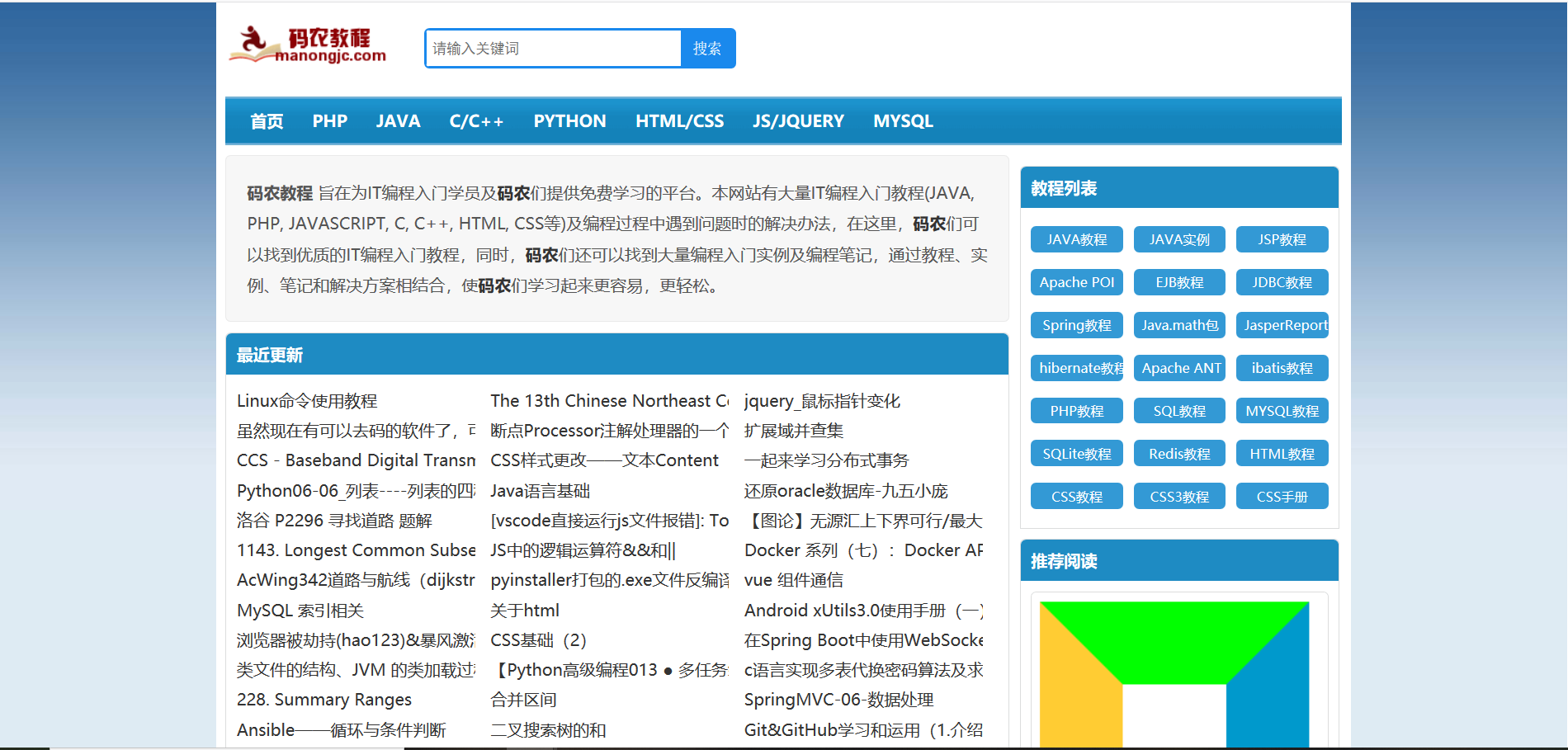
Task: Go to the JAVA category in the navbar
Action: [x=398, y=120]
